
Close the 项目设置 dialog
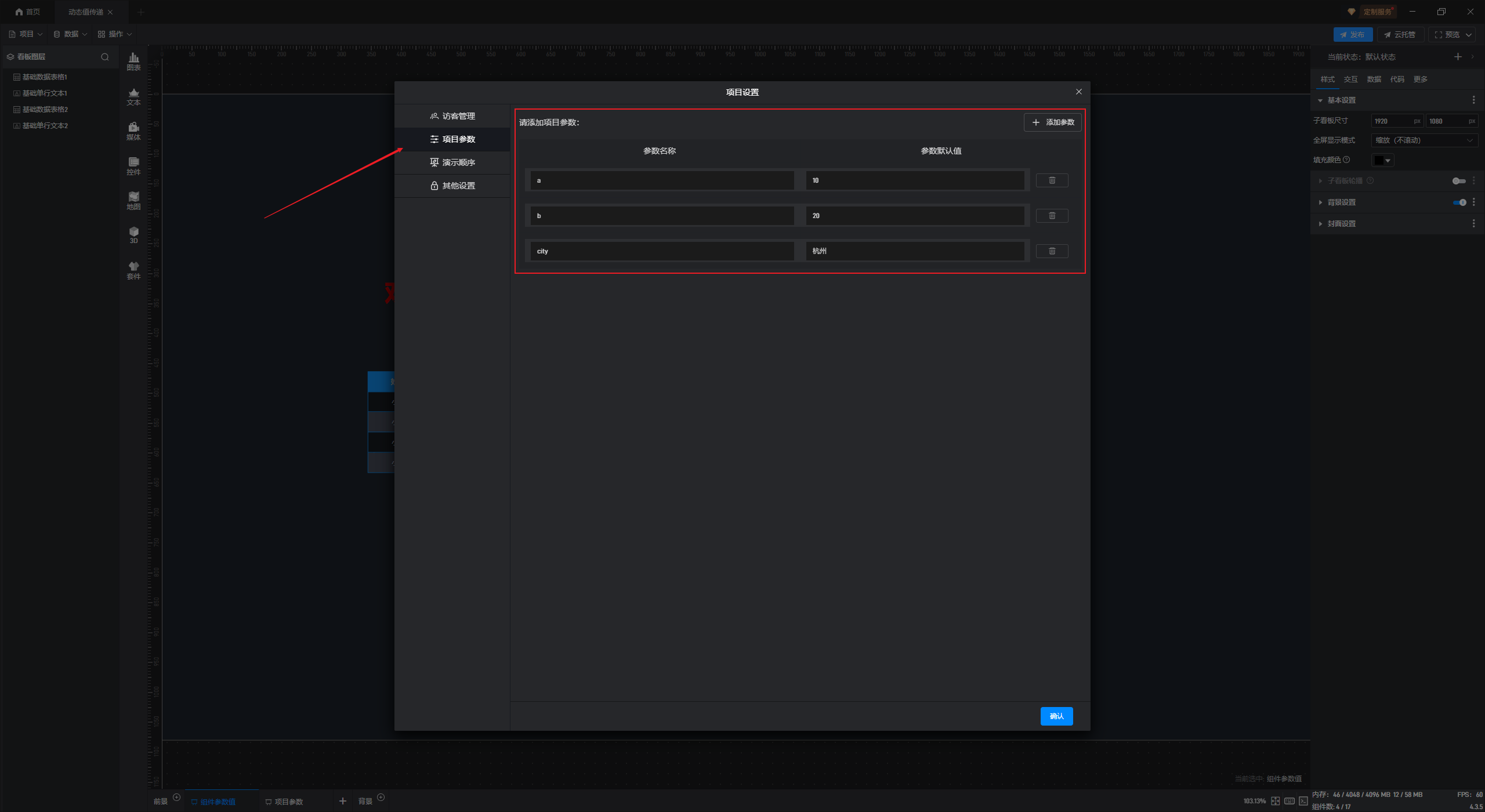[x=1078, y=92]
